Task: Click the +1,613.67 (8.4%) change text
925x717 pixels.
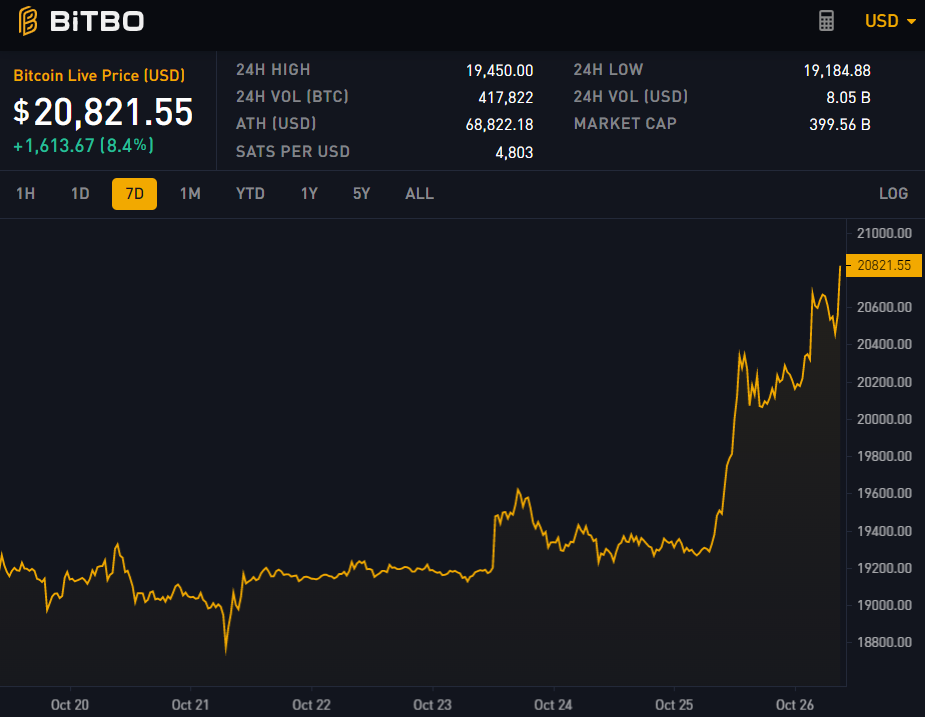Action: (x=84, y=146)
